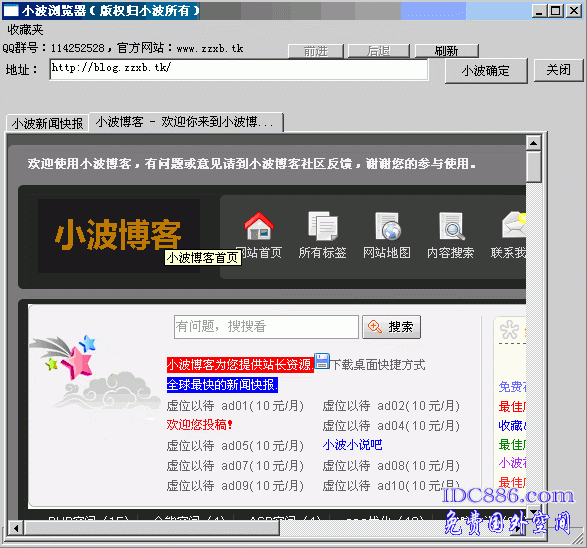
Task: Open the blue 小波小说吧 link
Action: tap(352, 445)
